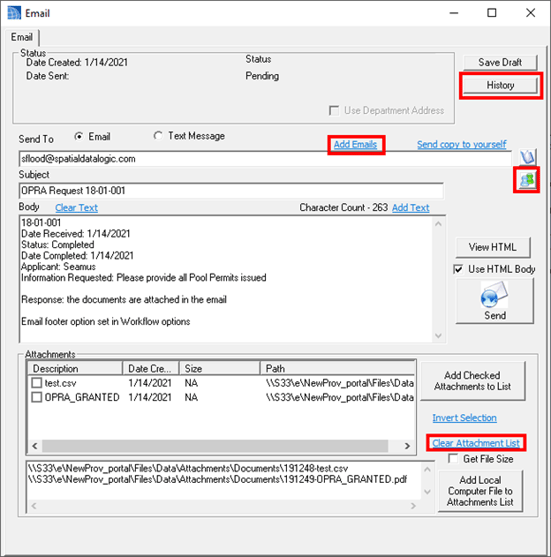Click the View HTML button
This screenshot has width=551, height=557.
point(493,247)
